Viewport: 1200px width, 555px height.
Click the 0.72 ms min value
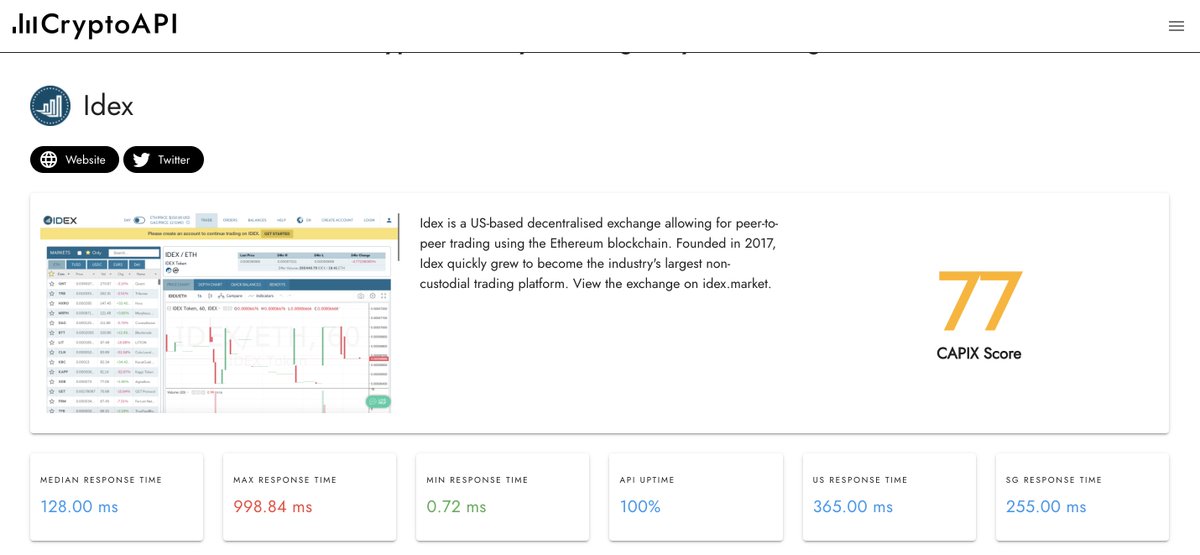click(x=456, y=507)
